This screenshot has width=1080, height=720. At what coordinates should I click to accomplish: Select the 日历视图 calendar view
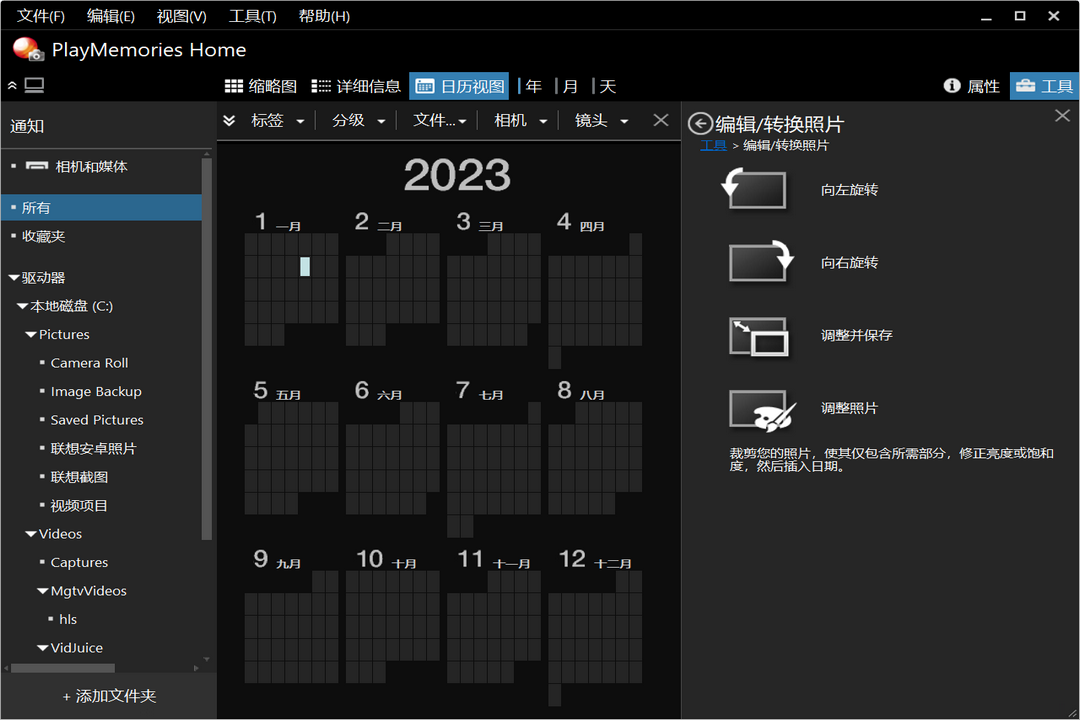click(x=459, y=86)
